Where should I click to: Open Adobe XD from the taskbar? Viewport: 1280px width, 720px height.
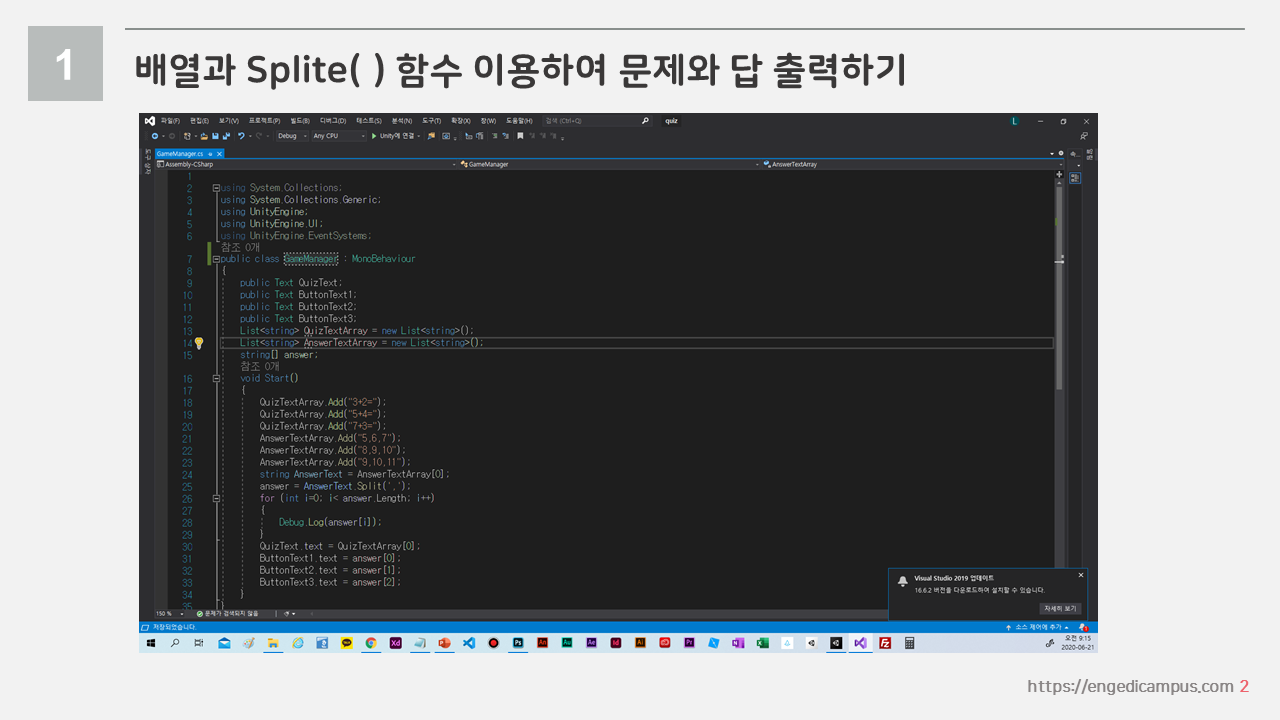[395, 643]
